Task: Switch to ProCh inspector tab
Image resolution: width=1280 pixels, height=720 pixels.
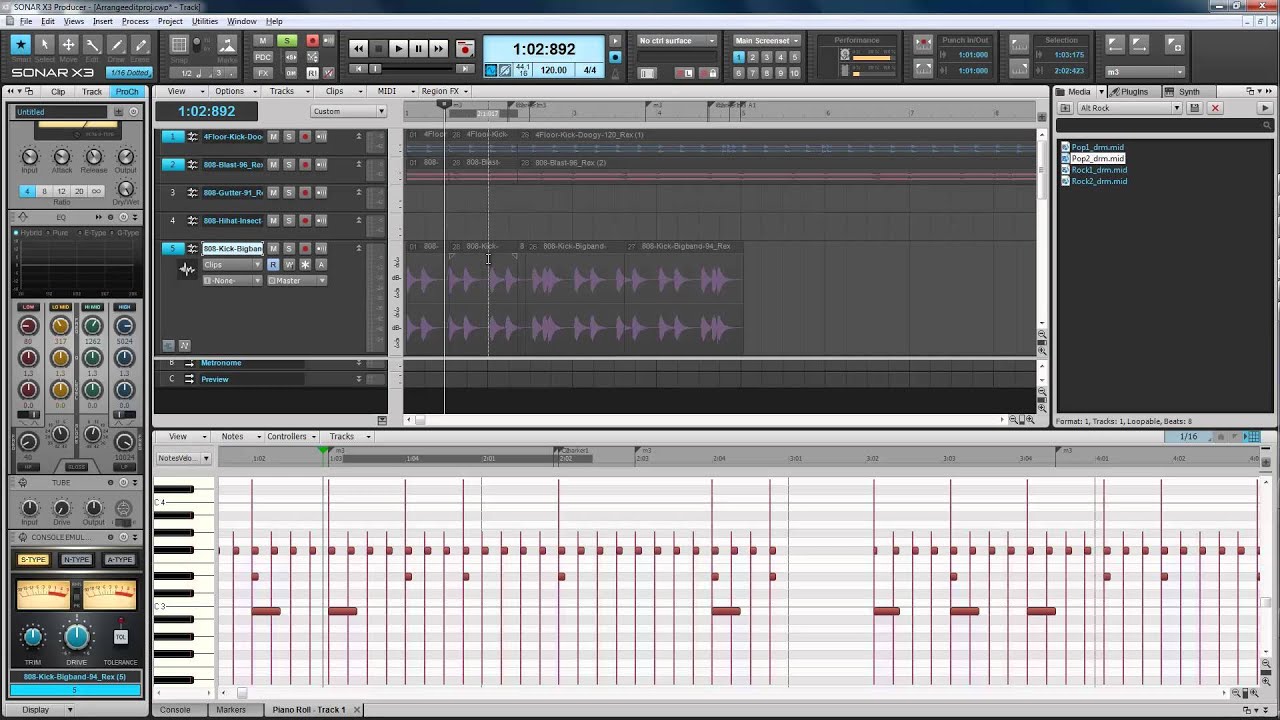Action: point(127,91)
